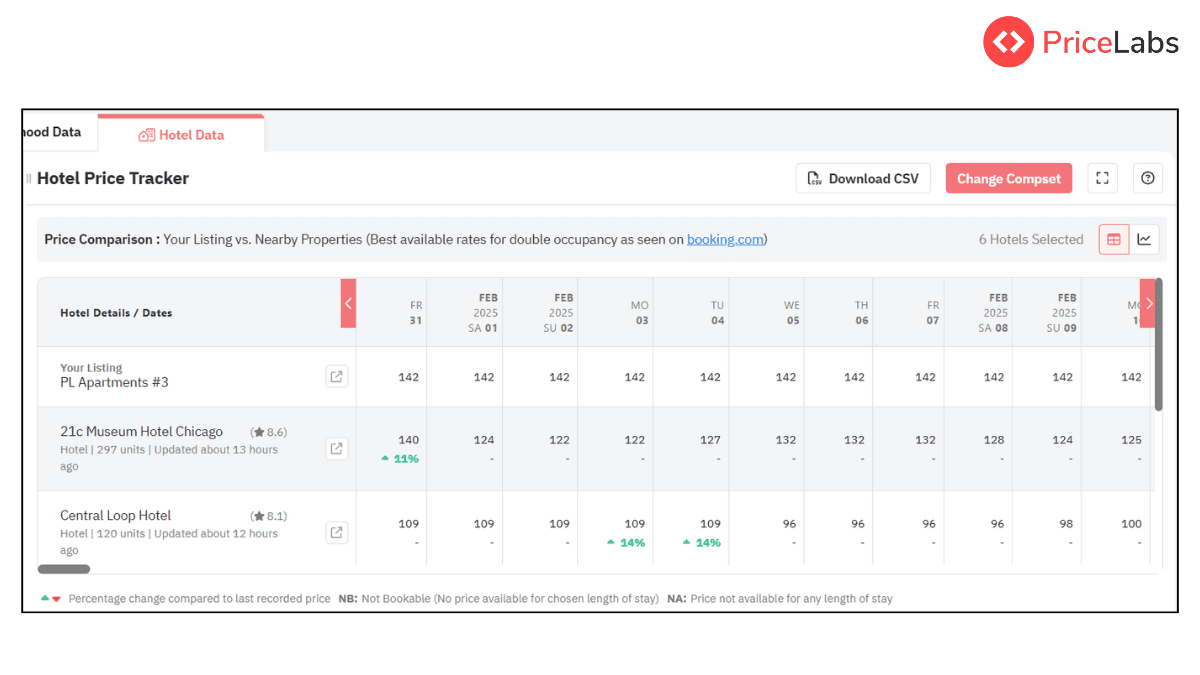The width and height of the screenshot is (1200, 675).
Task: Open the booking.com link
Action: [724, 239]
